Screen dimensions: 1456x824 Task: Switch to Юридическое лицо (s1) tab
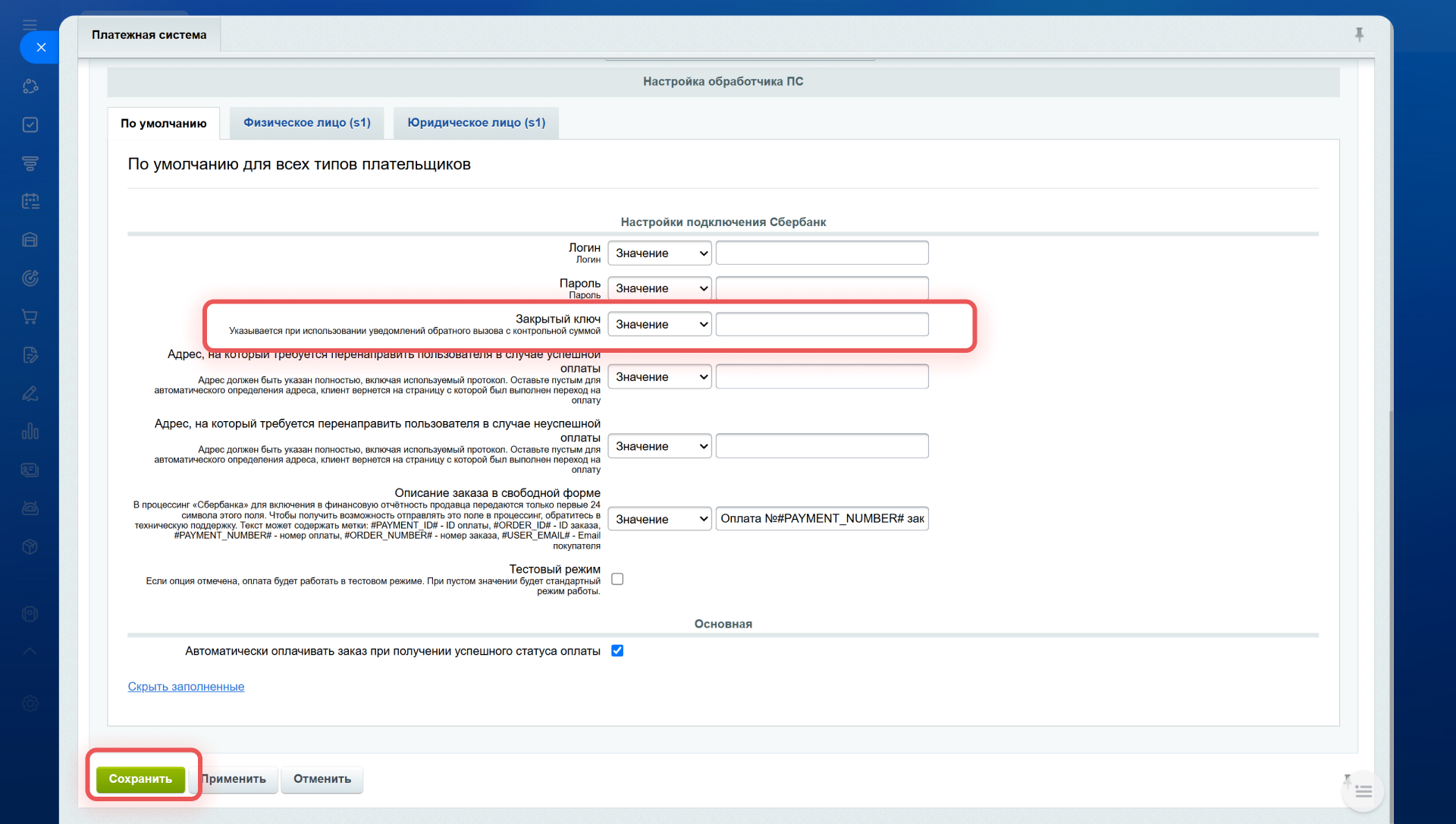click(x=476, y=123)
